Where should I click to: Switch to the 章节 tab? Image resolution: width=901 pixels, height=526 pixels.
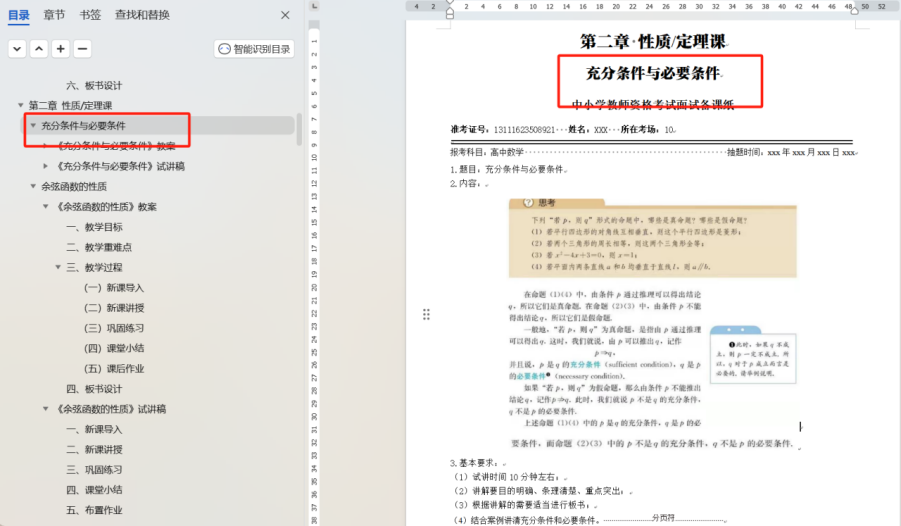54,15
